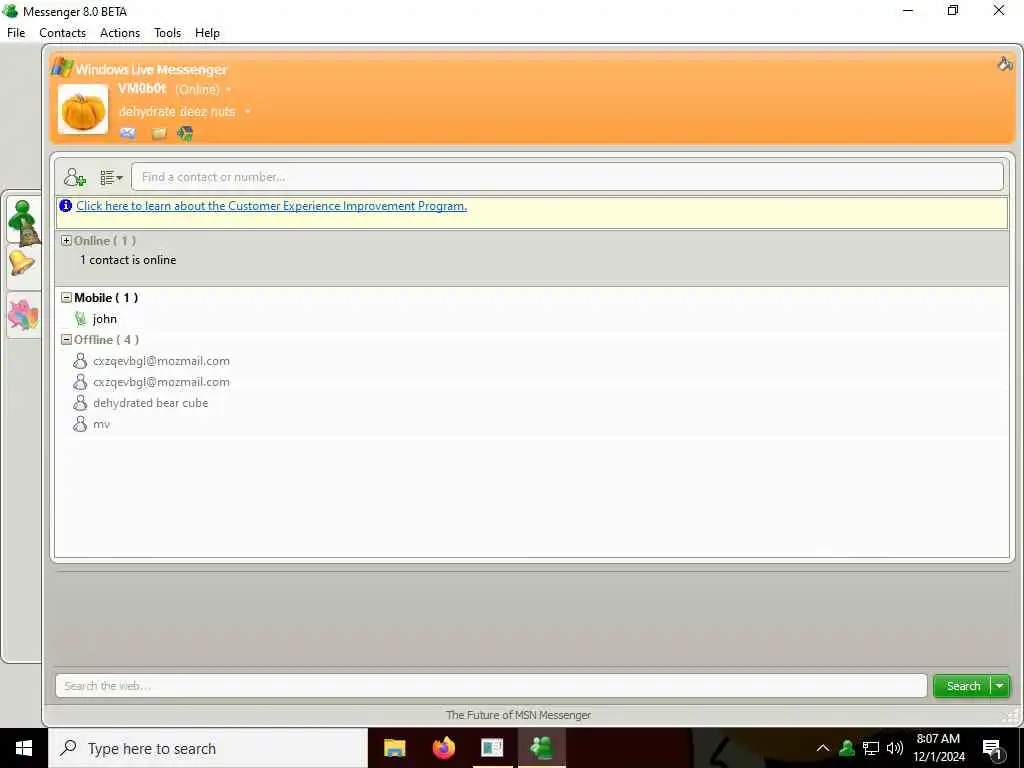1024x768 pixels.
Task: Open the email inbox envelope icon
Action: 128,133
